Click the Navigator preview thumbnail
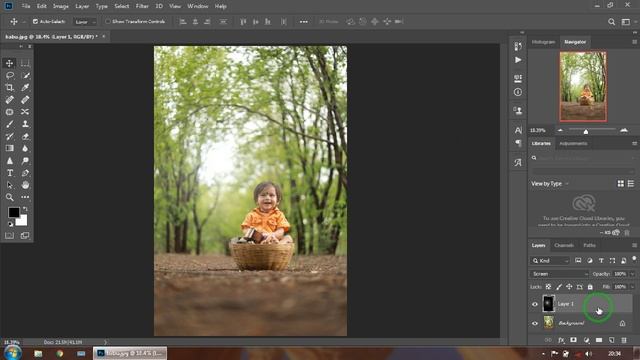 pyautogui.click(x=583, y=87)
